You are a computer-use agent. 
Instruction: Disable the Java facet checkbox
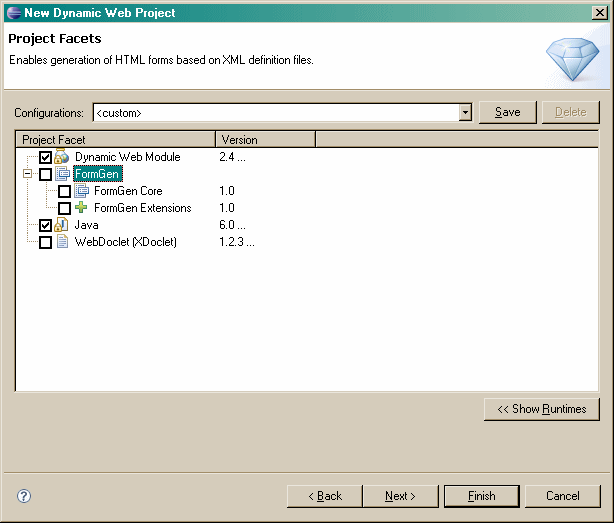tap(45, 226)
